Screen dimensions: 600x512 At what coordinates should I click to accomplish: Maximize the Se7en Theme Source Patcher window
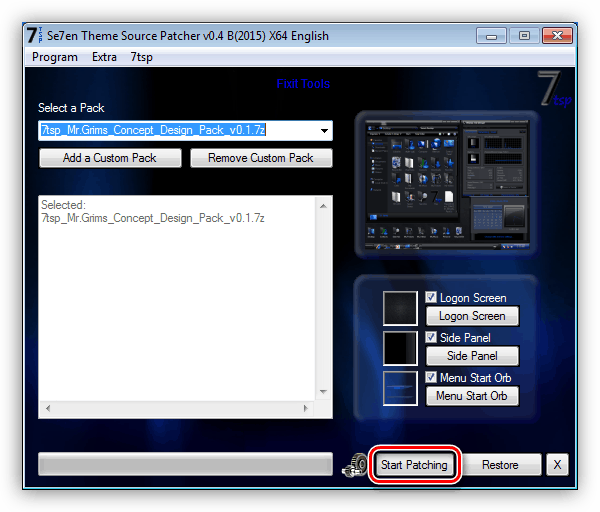[x=524, y=36]
